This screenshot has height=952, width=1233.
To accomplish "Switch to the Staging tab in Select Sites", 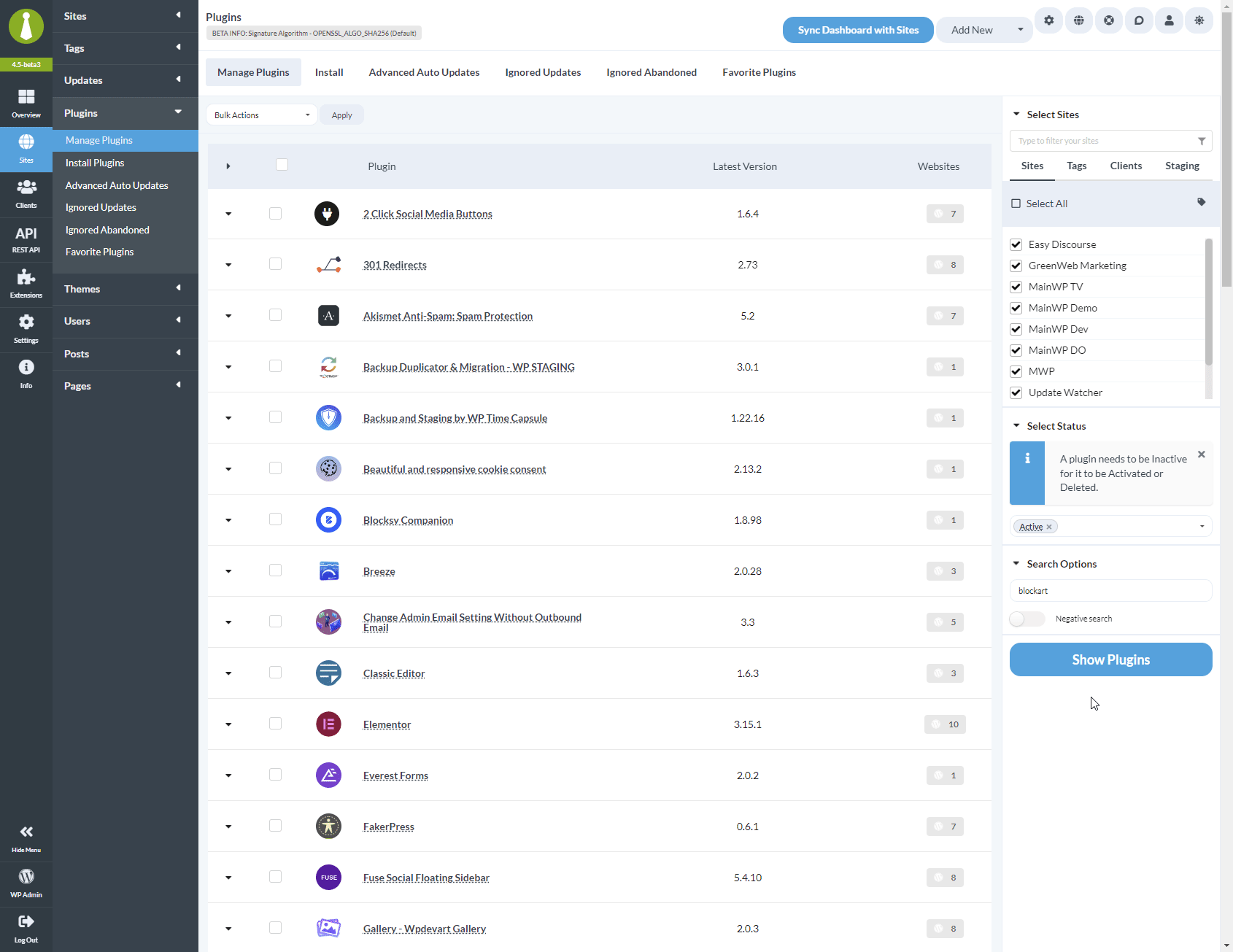I will pyautogui.click(x=1182, y=166).
